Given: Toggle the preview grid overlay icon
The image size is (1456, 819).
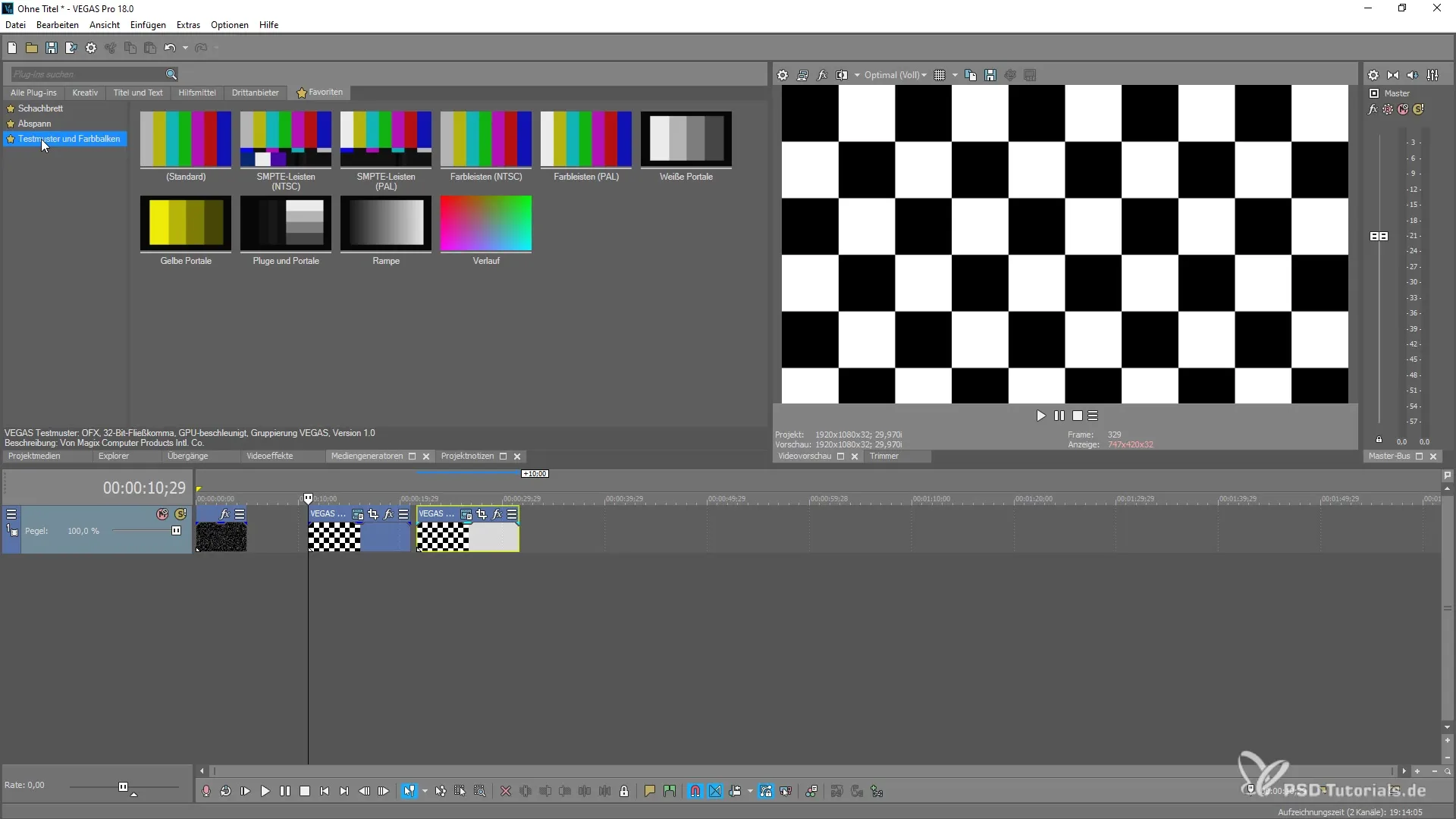Looking at the screenshot, I should 940,75.
